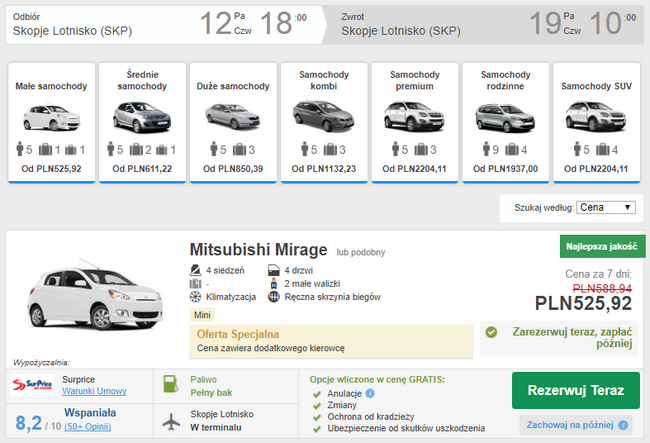Select the Małe samochody category card
The width and height of the screenshot is (650, 443).
(x=51, y=123)
